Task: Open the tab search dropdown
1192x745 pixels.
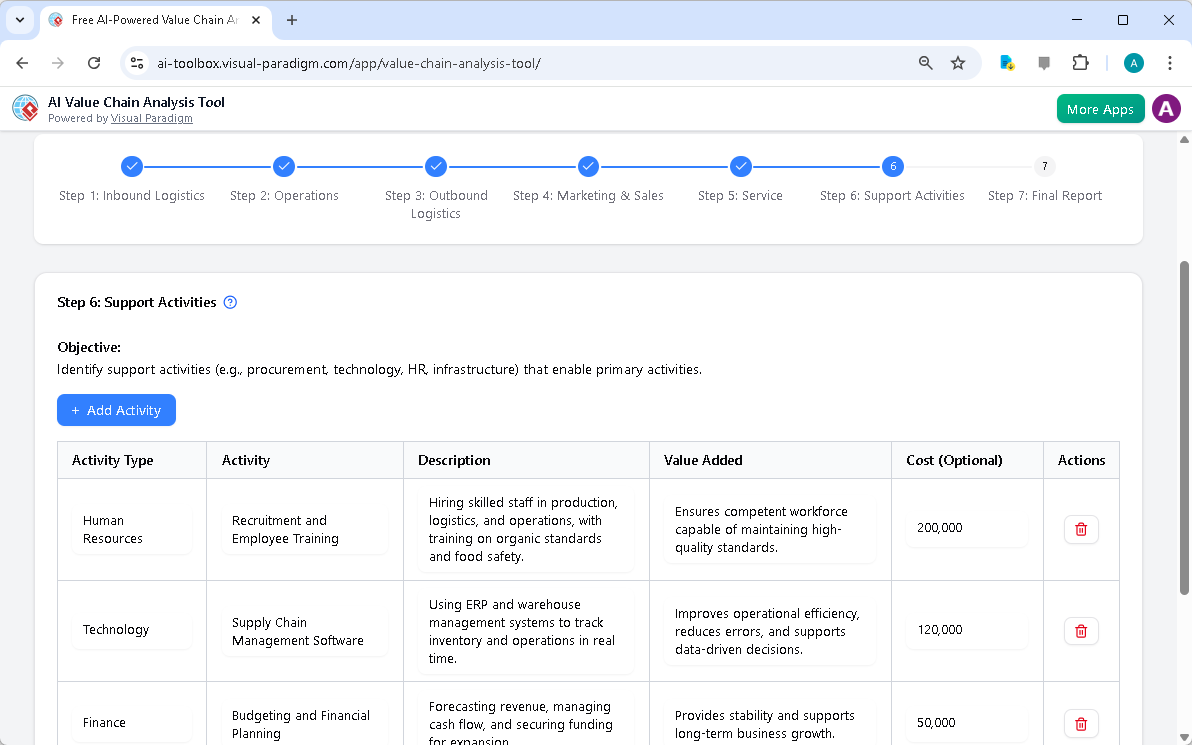Action: [x=20, y=20]
